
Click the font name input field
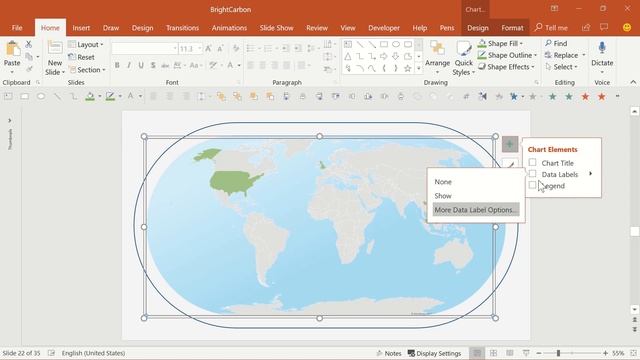tap(143, 49)
